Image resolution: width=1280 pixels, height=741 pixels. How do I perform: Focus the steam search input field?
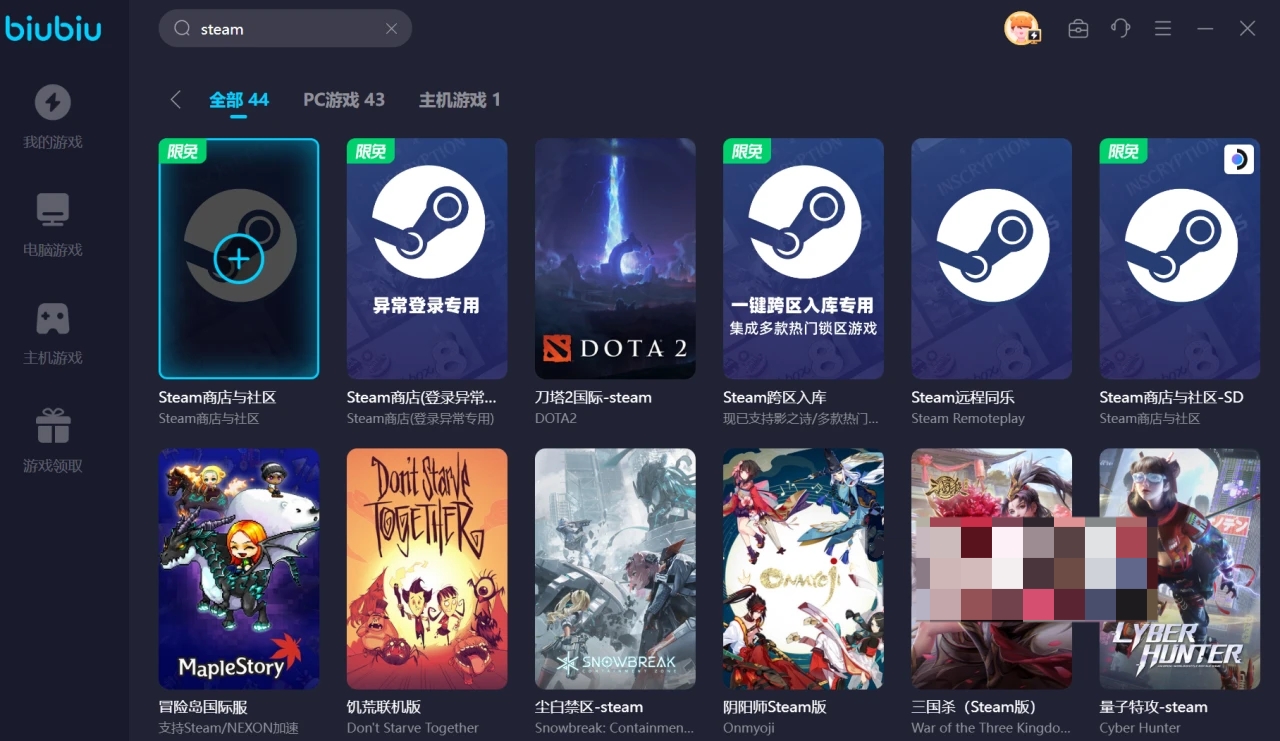pos(285,29)
